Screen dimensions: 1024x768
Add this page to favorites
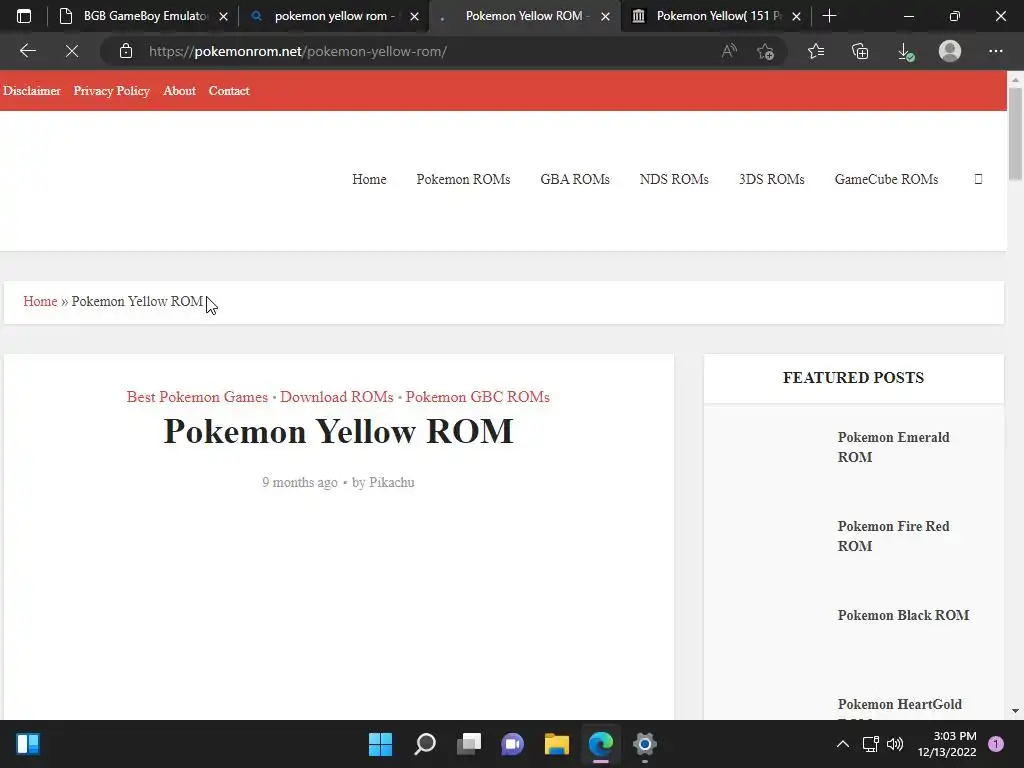pyautogui.click(x=765, y=51)
